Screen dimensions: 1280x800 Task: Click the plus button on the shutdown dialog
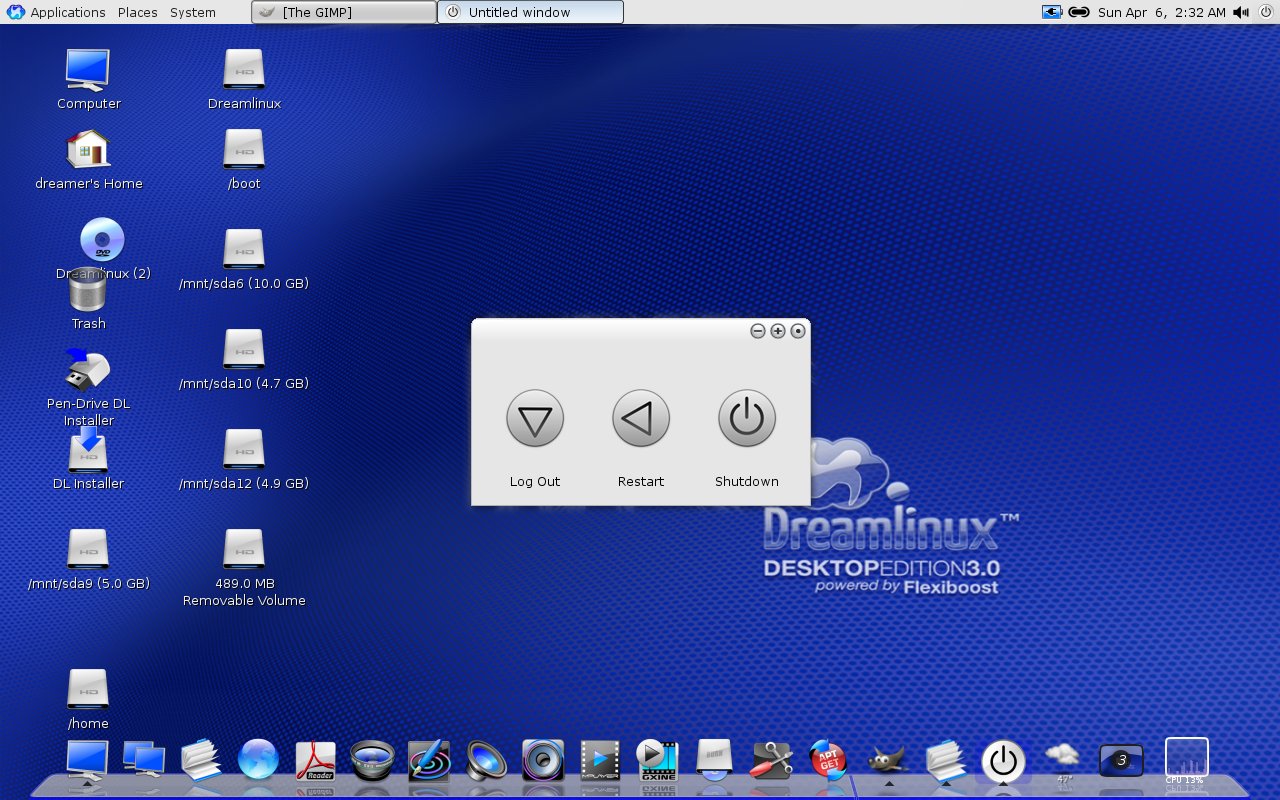778,331
